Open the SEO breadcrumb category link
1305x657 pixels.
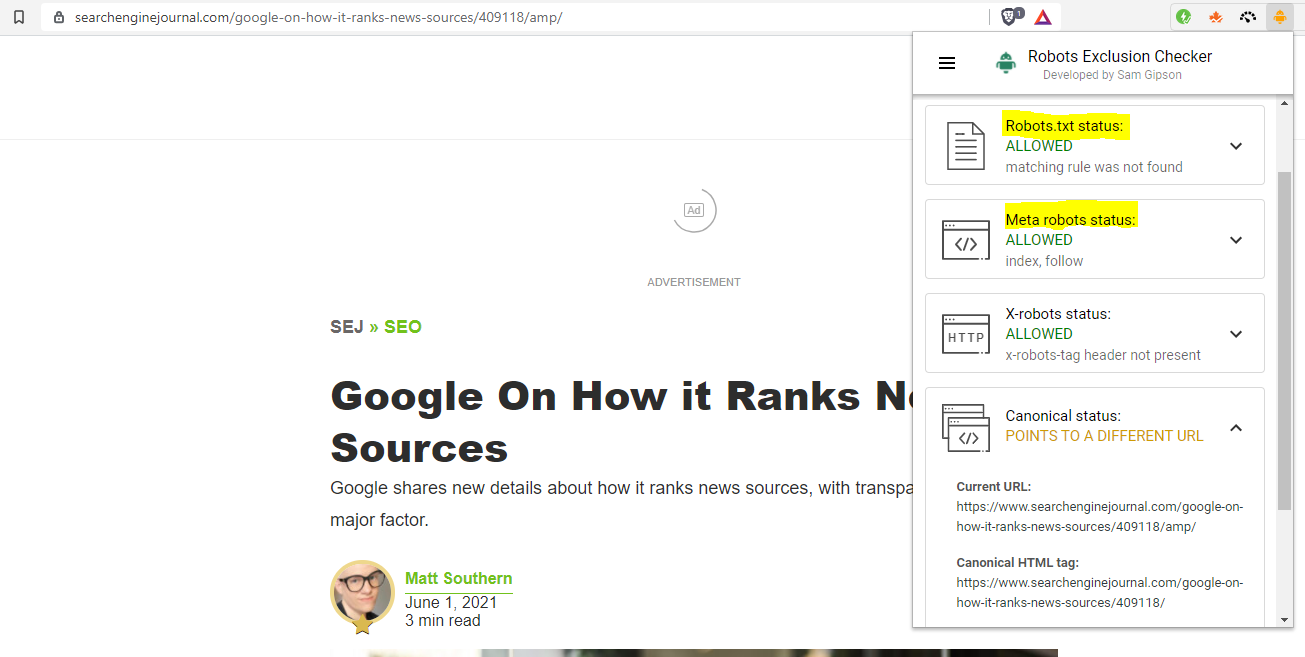tap(403, 327)
